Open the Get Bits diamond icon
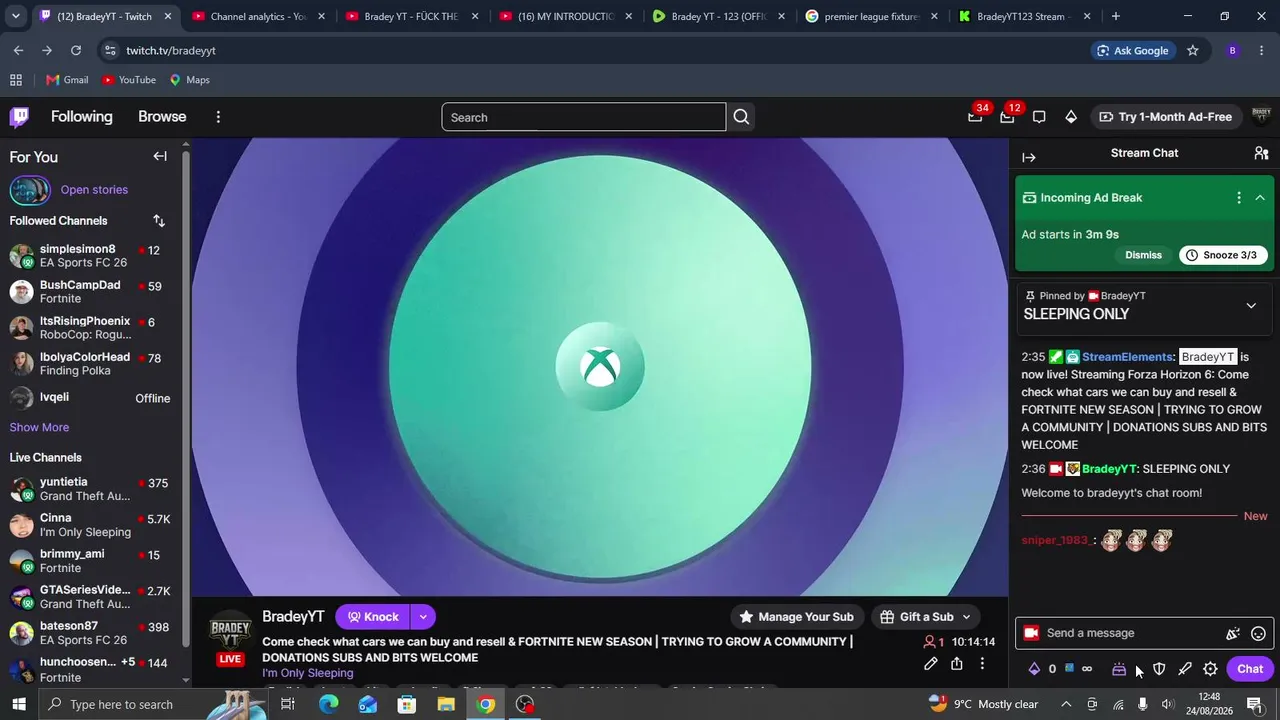 point(1071,117)
